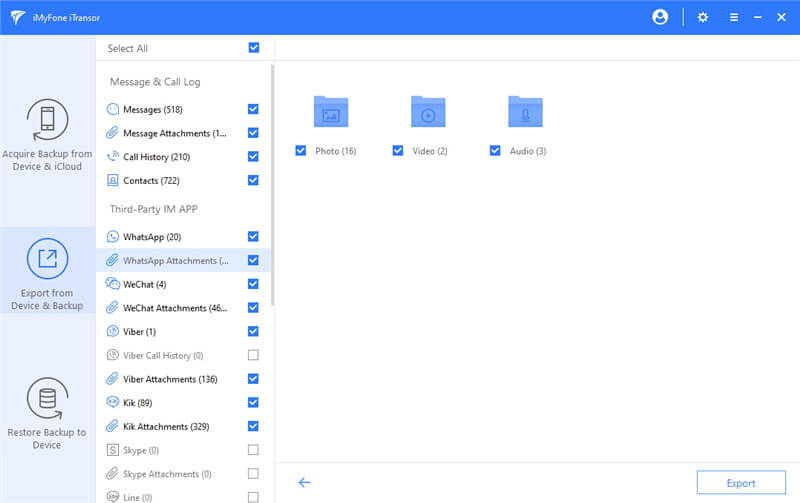This screenshot has height=503, width=800.
Task: Select the Audio (3) label
Action: 528,151
